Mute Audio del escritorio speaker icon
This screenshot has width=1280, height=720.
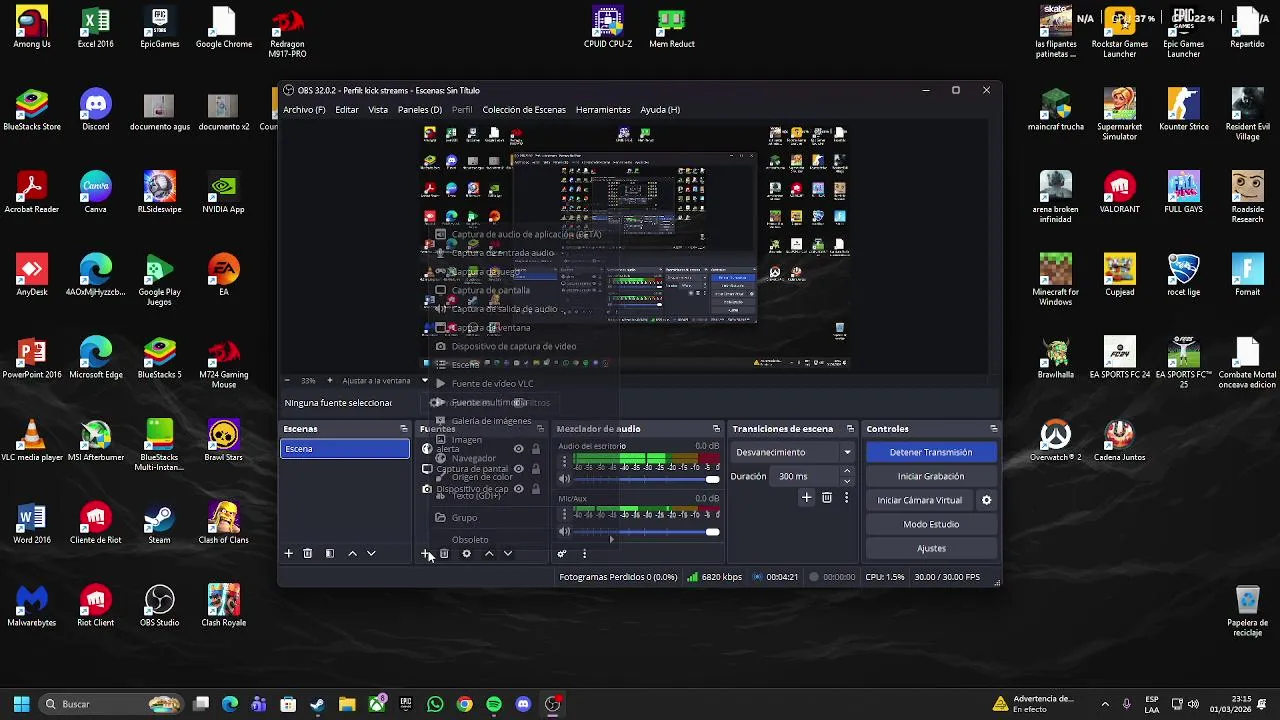click(564, 479)
